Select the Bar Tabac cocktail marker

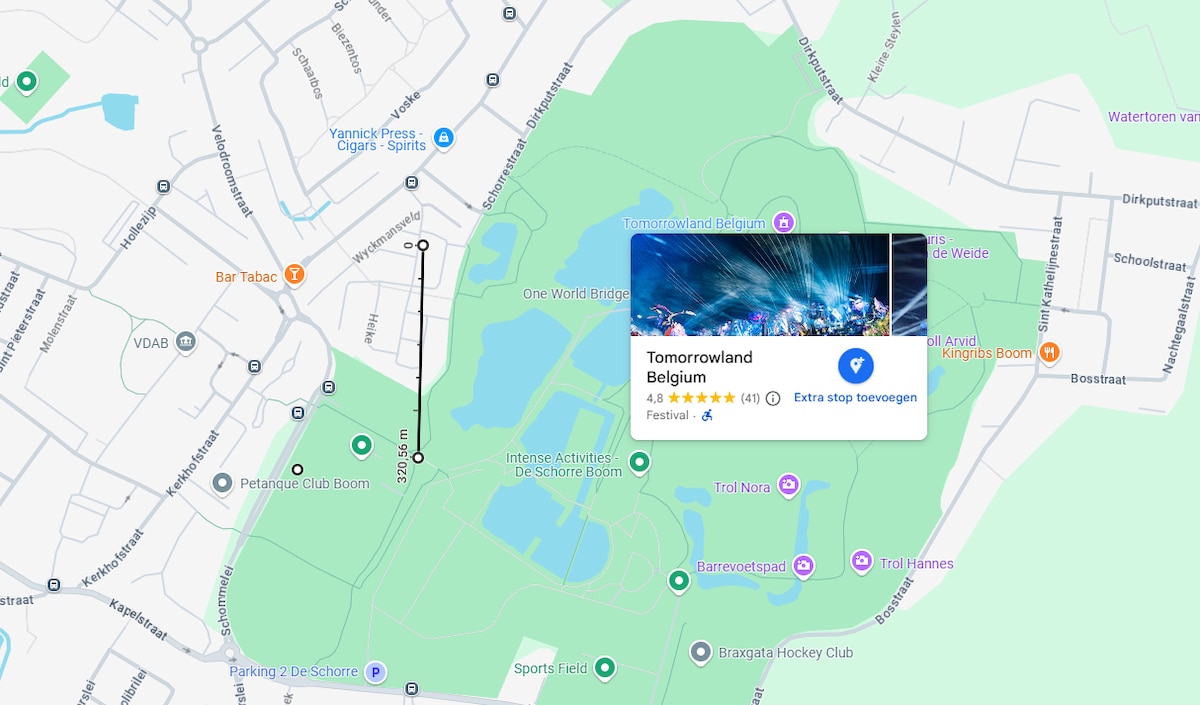[x=294, y=274]
